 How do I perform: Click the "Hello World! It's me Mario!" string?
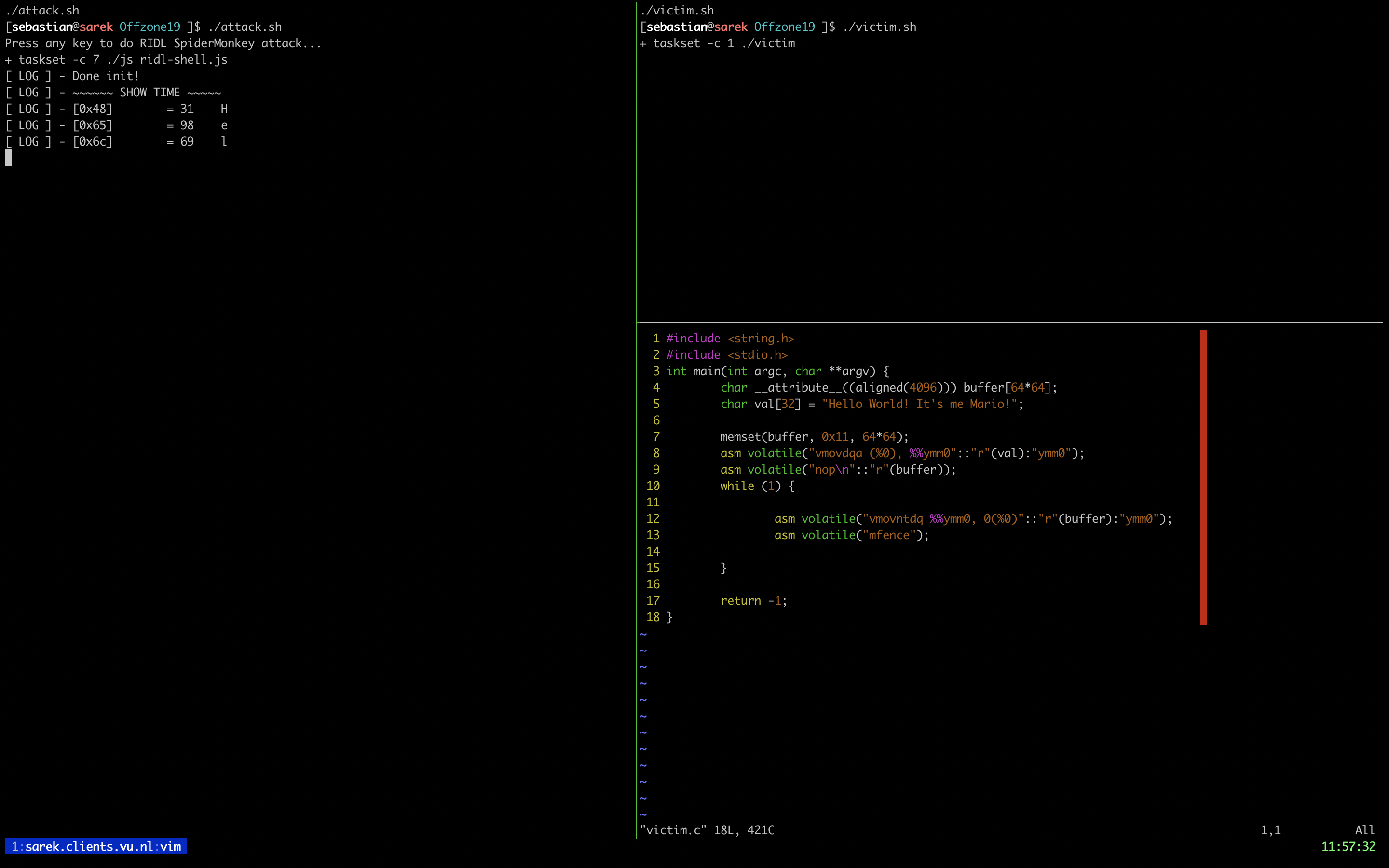pos(919,404)
